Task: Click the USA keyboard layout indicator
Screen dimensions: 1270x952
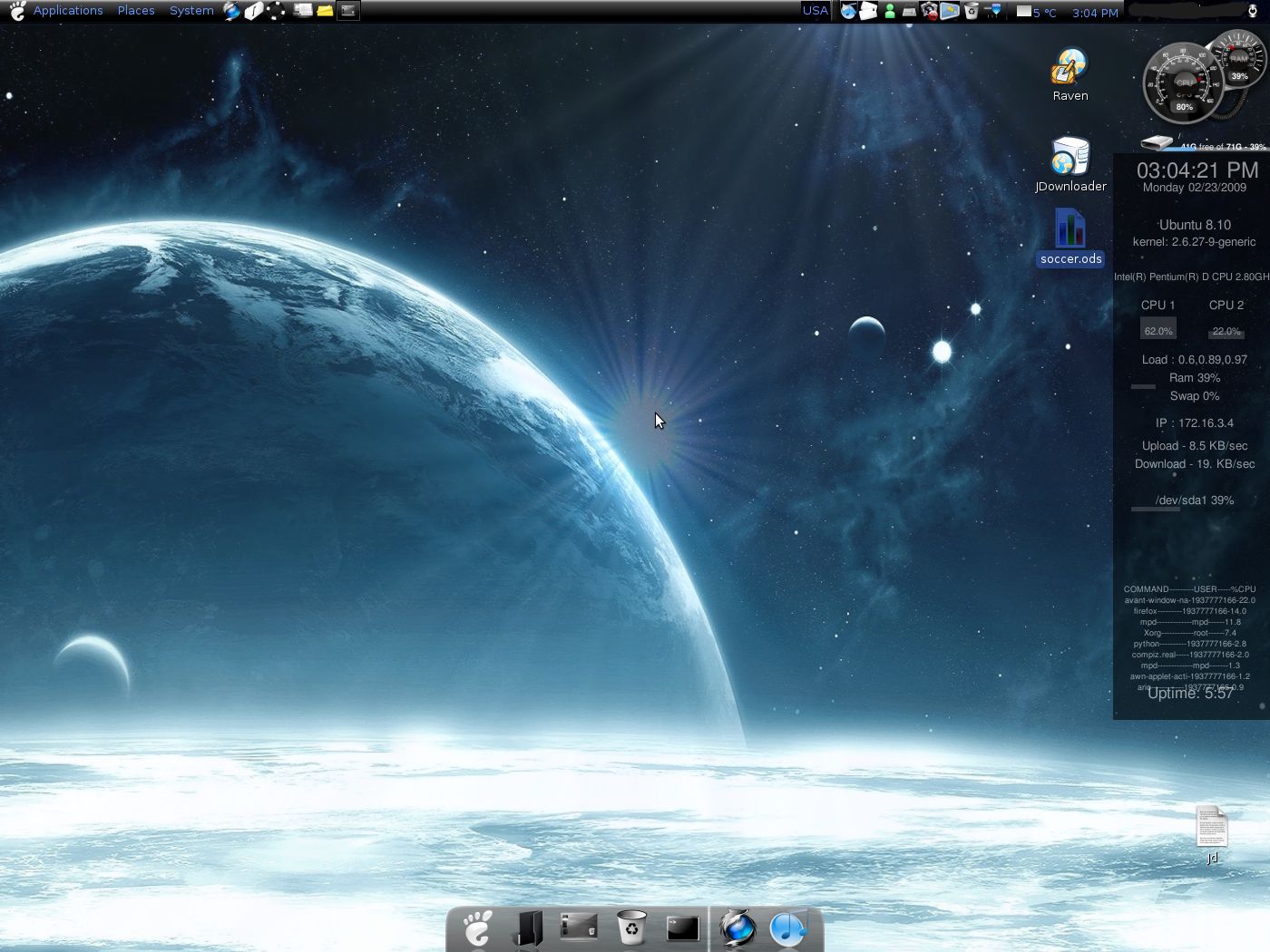Action: tap(815, 11)
